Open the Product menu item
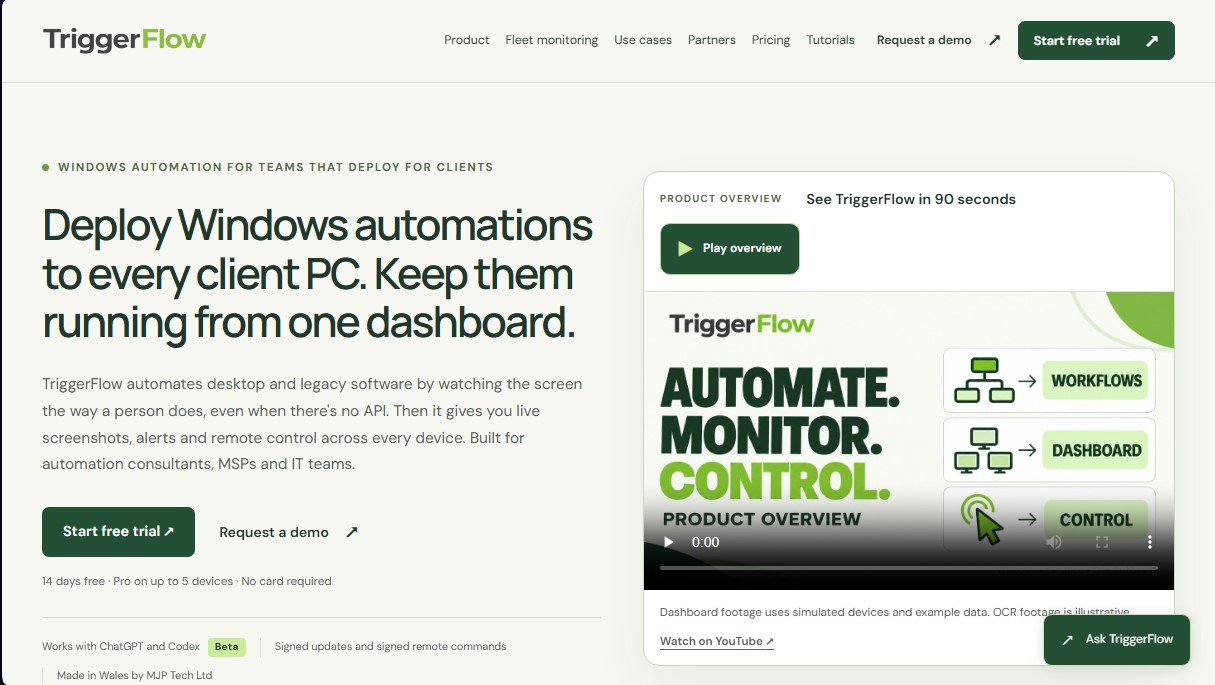This screenshot has width=1215, height=685. click(467, 40)
